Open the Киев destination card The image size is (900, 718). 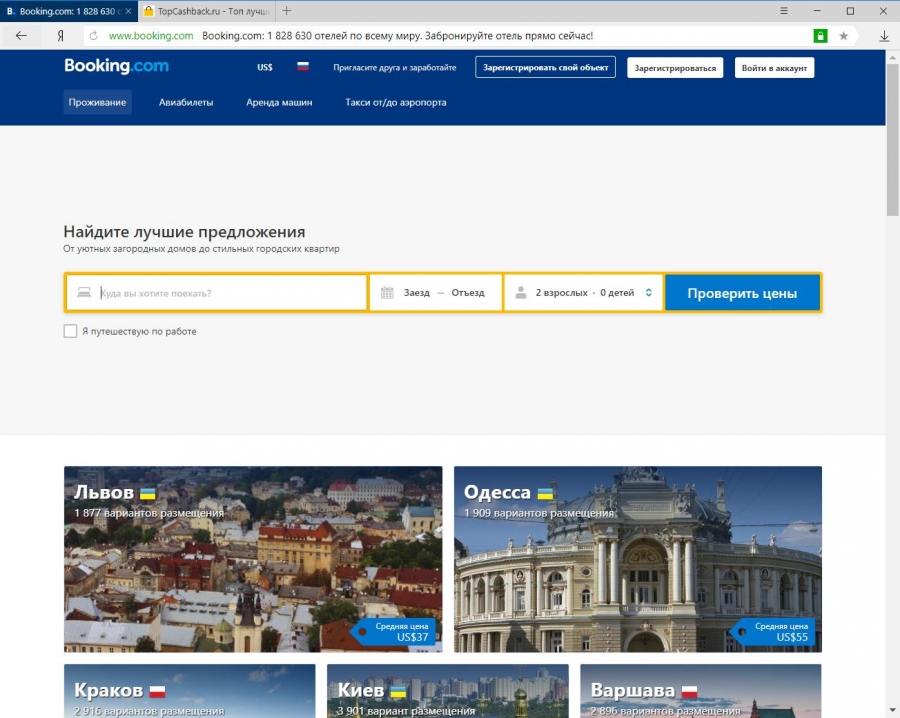click(x=448, y=691)
